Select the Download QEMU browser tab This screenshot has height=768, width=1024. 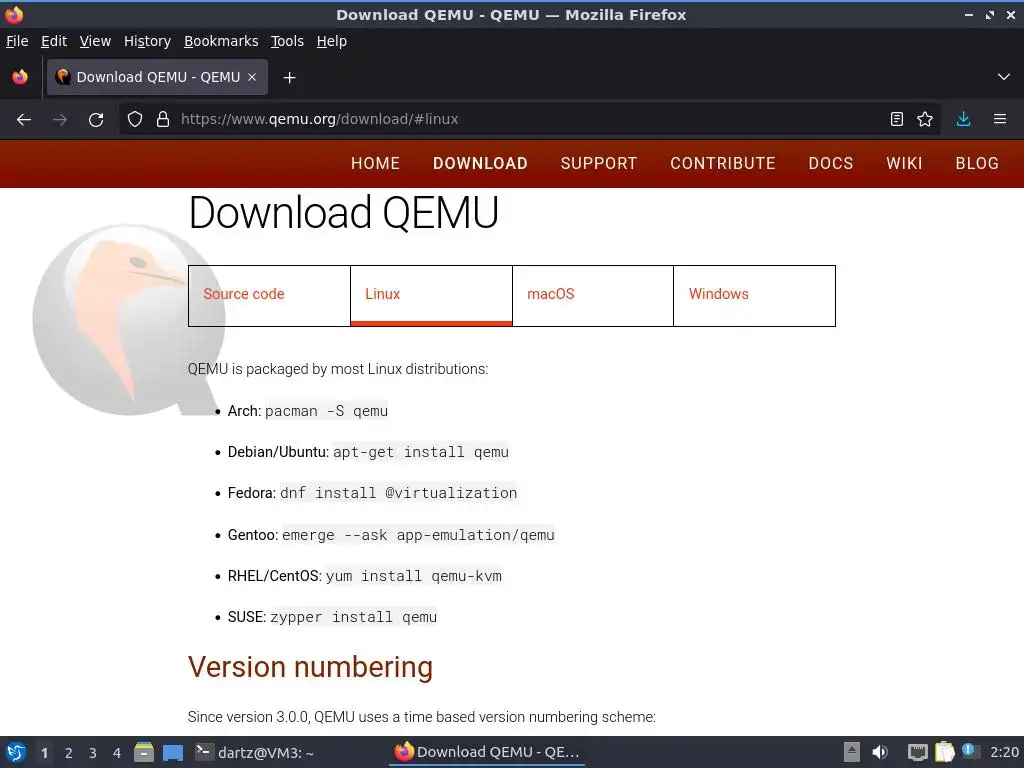point(157,77)
